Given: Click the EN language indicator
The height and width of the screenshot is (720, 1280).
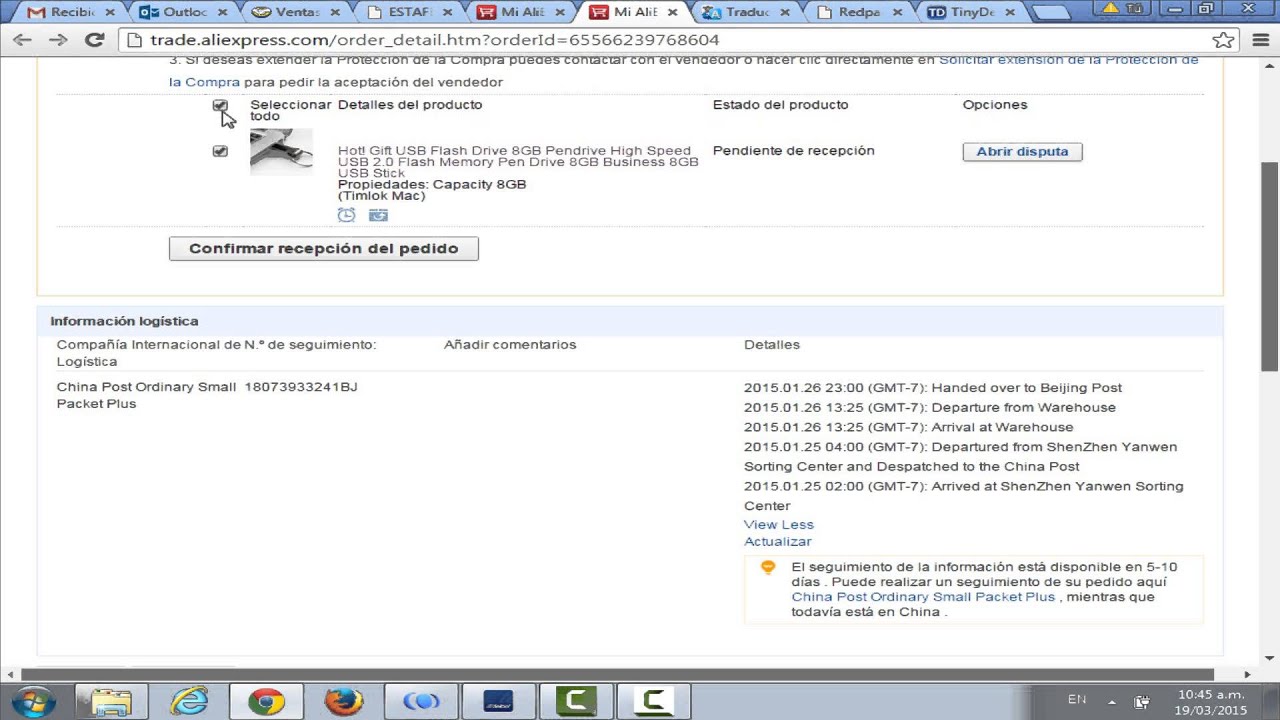Looking at the screenshot, I should click(1077, 700).
